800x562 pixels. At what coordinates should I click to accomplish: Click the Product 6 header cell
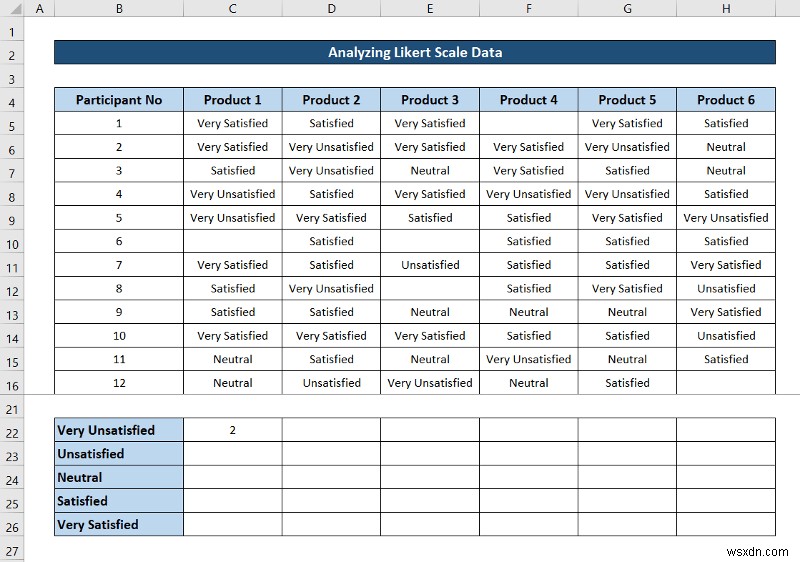[x=726, y=99]
